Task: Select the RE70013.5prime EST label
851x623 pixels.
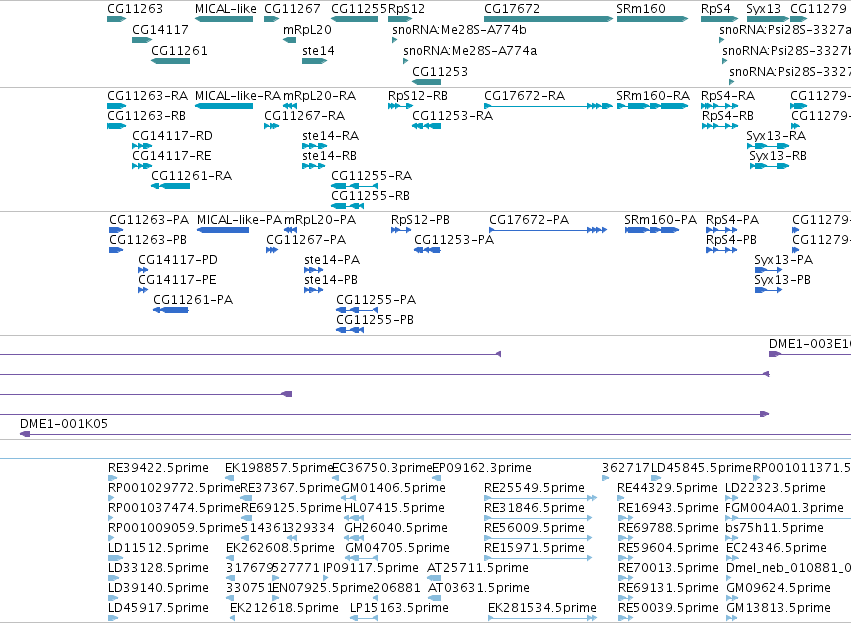Action: [x=668, y=568]
